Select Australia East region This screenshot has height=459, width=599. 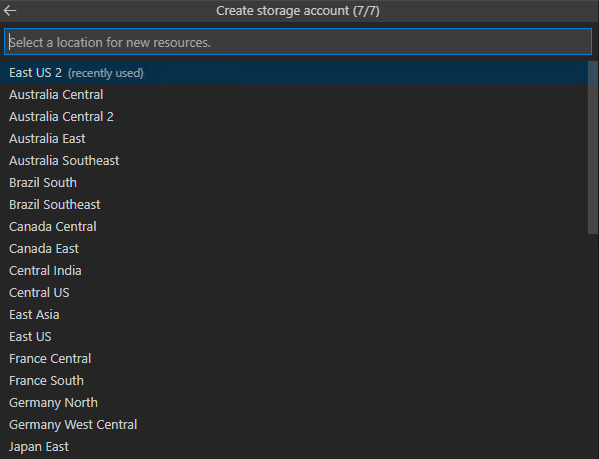(294, 139)
